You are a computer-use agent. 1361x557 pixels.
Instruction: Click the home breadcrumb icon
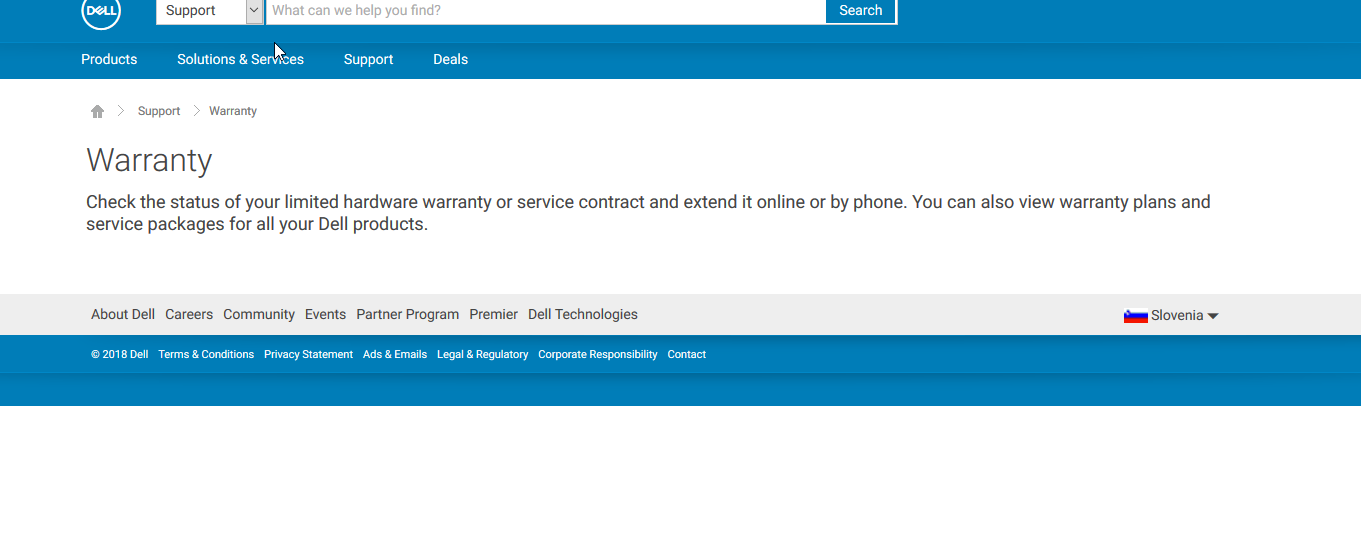coord(97,111)
